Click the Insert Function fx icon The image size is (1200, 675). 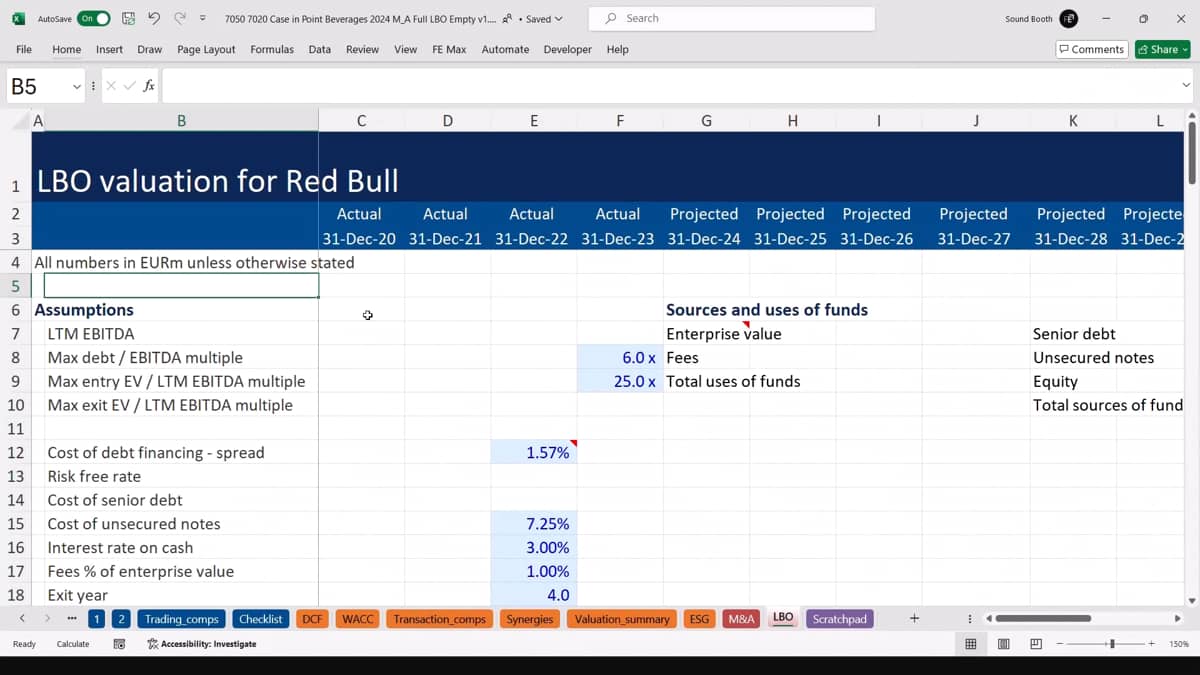[149, 86]
